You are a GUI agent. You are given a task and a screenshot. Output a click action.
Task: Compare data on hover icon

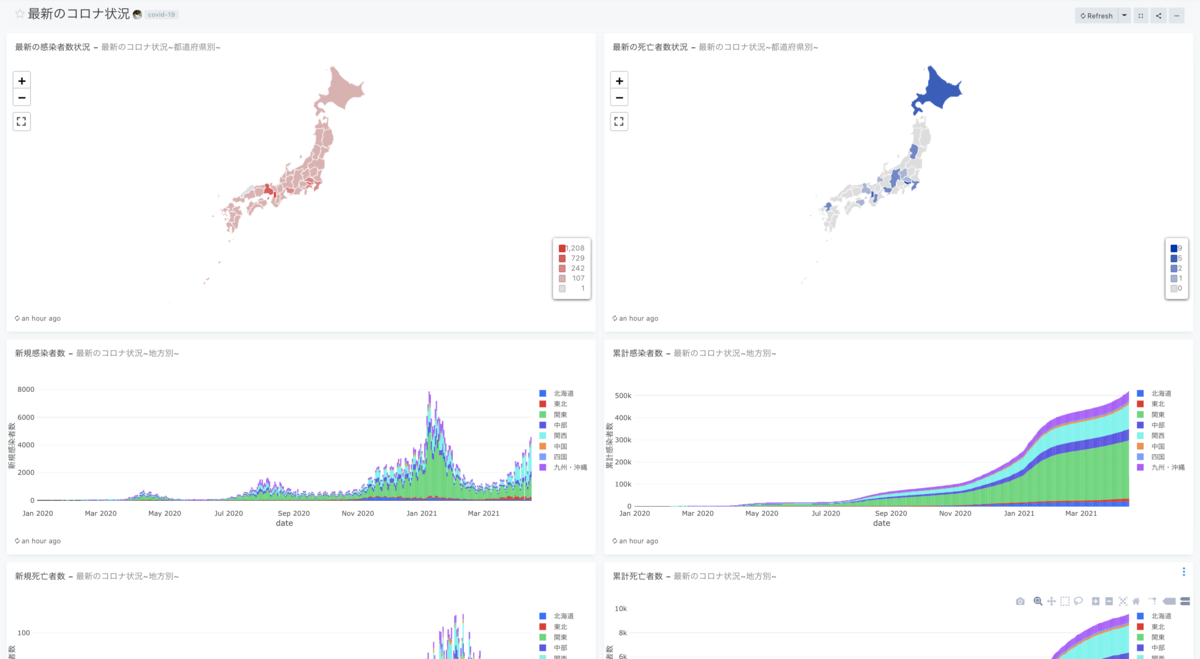click(1185, 601)
